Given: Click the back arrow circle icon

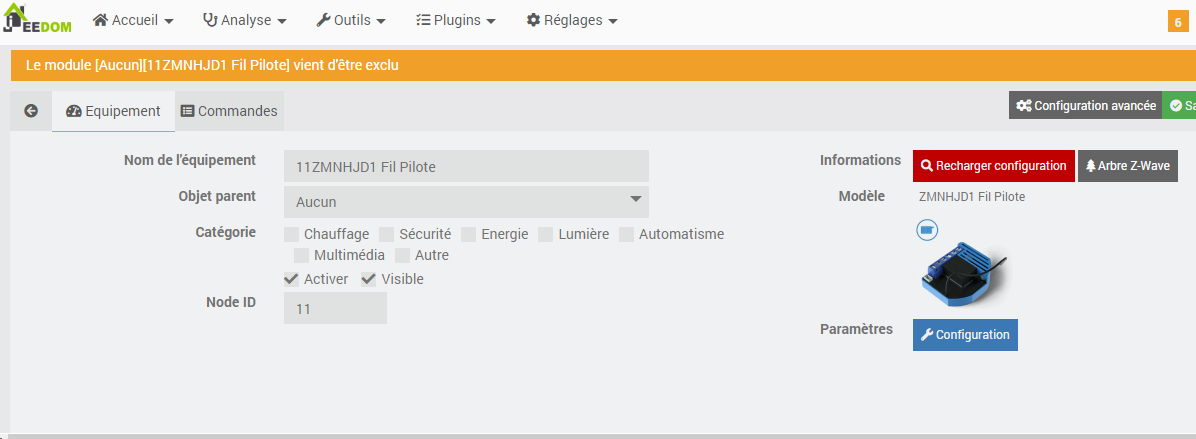Looking at the screenshot, I should [x=31, y=111].
